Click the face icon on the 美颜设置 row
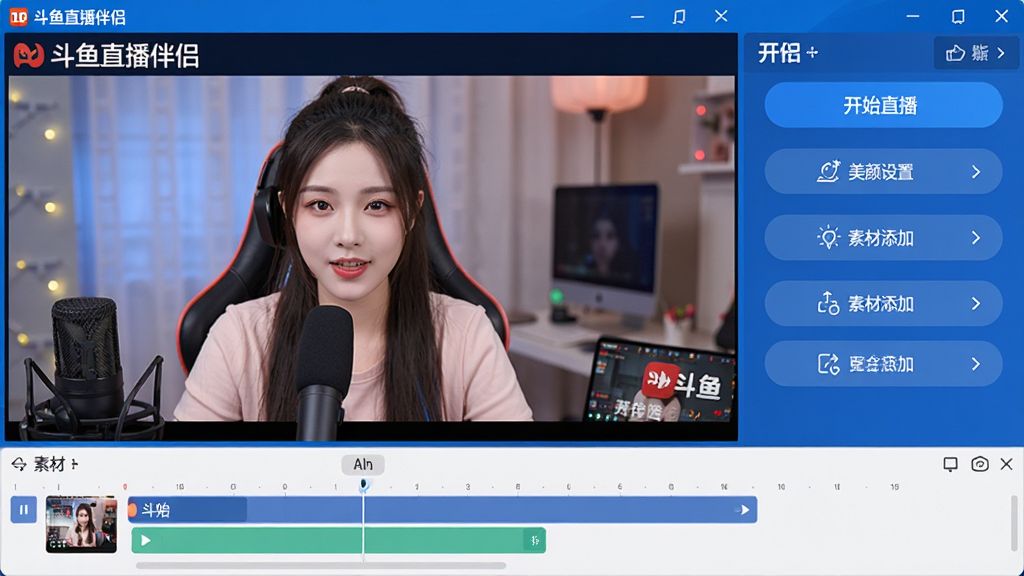This screenshot has width=1024, height=576. click(829, 172)
